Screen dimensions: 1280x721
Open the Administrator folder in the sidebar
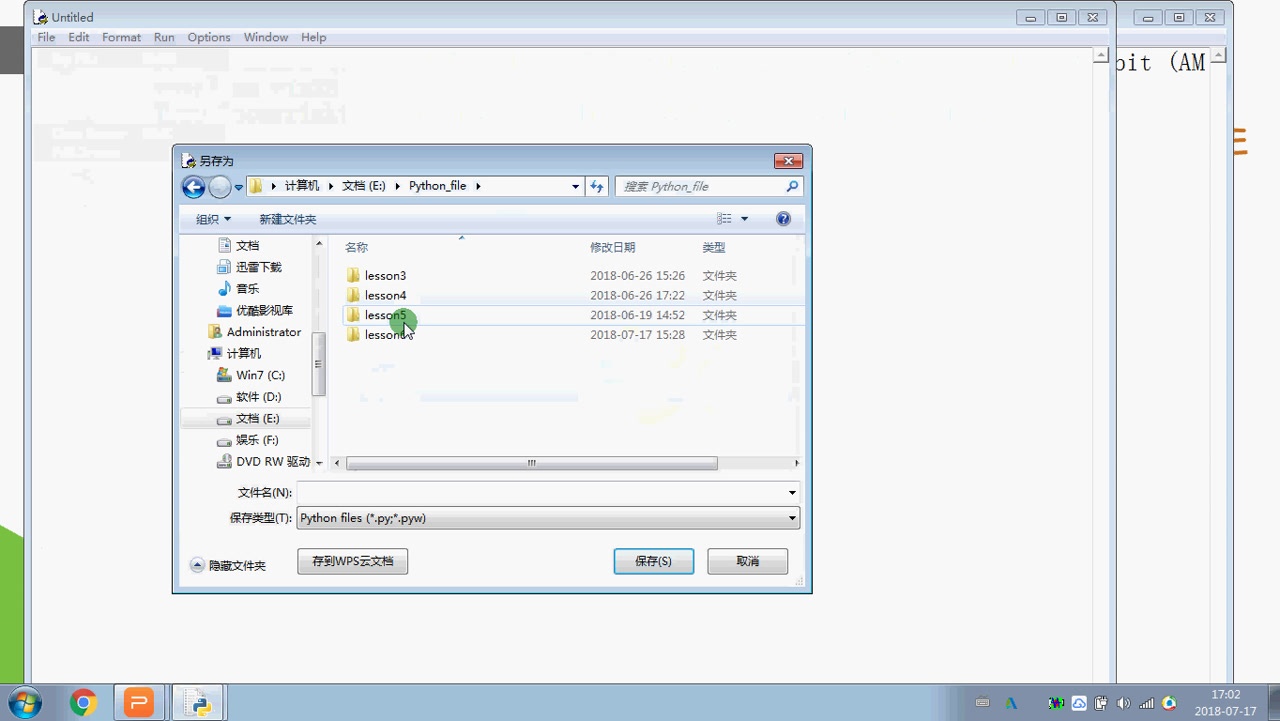point(263,332)
